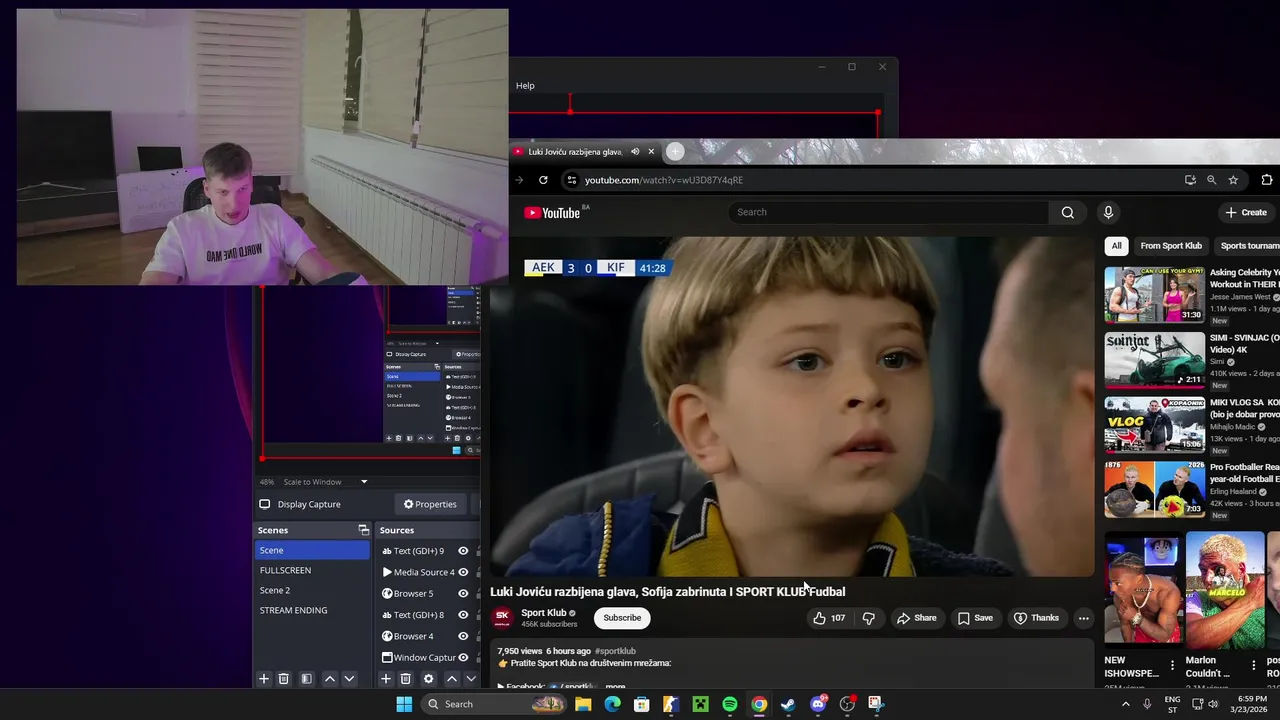The width and height of the screenshot is (1280, 720).
Task: Open source Properties button in OBS
Action: click(430, 504)
